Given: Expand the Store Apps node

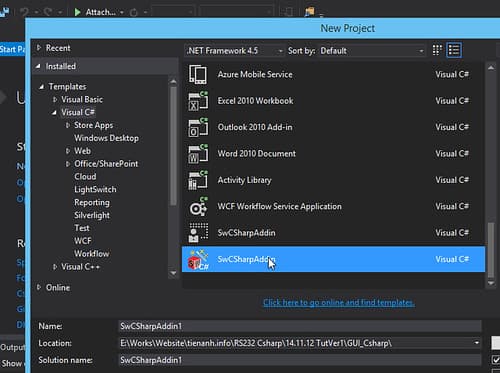Looking at the screenshot, I should coord(68,125).
